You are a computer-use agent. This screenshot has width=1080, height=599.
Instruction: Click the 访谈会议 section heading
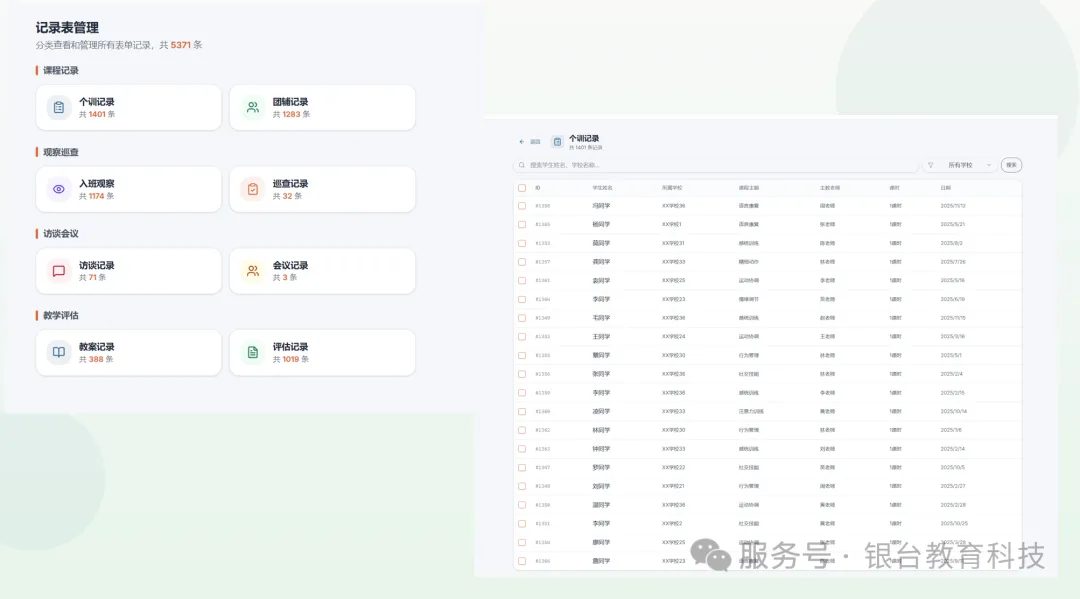61,233
